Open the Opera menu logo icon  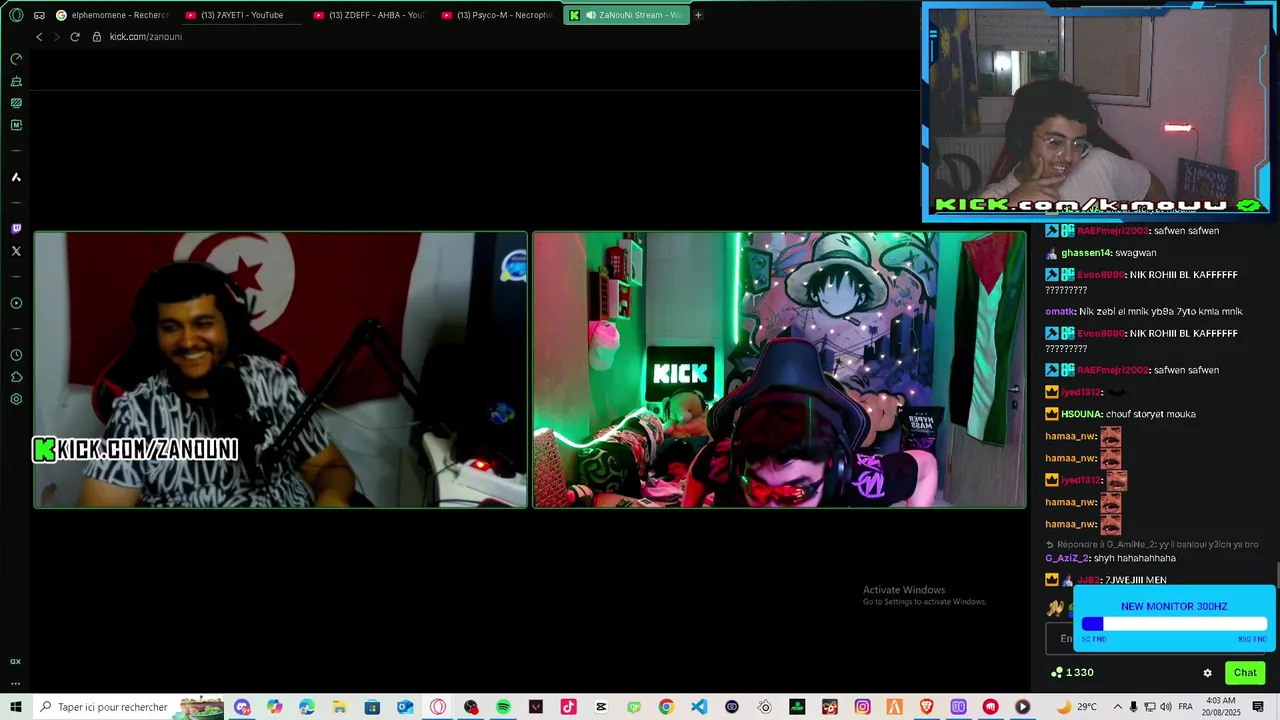(x=16, y=15)
